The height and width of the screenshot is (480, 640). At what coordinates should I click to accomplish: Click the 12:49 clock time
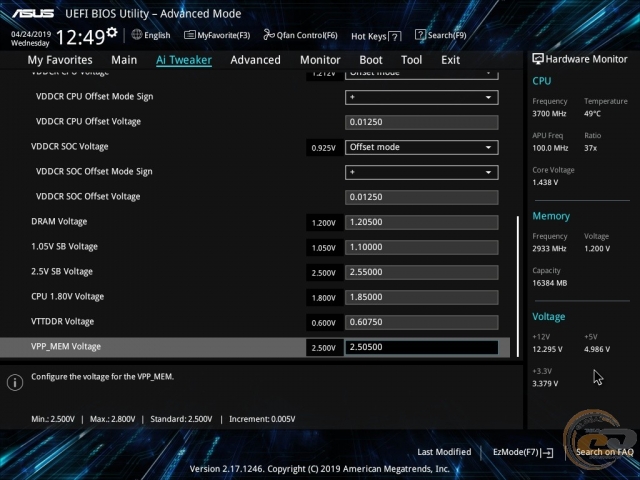pyautogui.click(x=80, y=38)
